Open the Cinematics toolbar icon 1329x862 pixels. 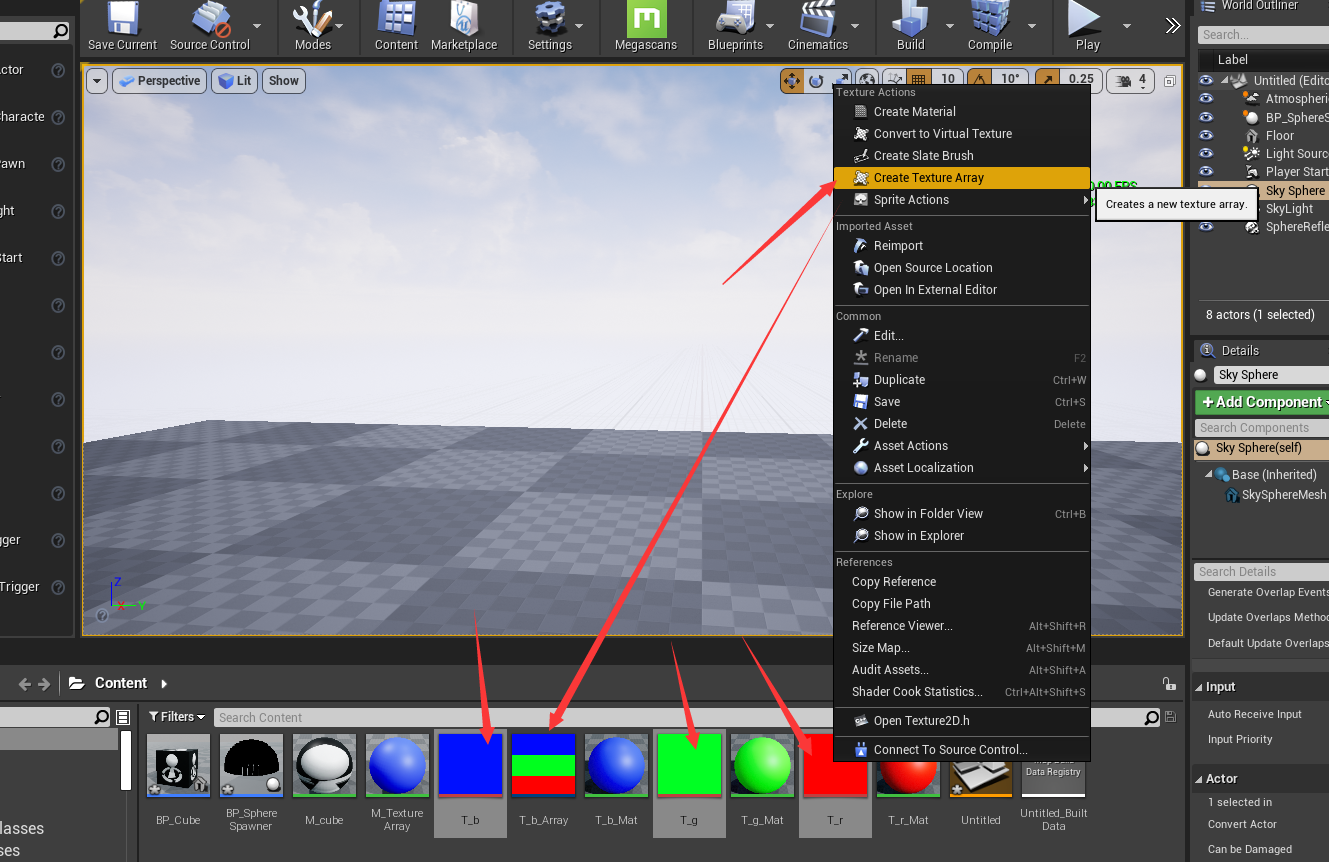click(817, 26)
